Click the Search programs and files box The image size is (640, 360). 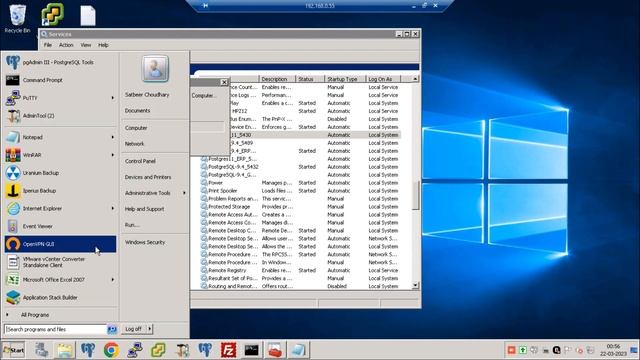coord(56,329)
